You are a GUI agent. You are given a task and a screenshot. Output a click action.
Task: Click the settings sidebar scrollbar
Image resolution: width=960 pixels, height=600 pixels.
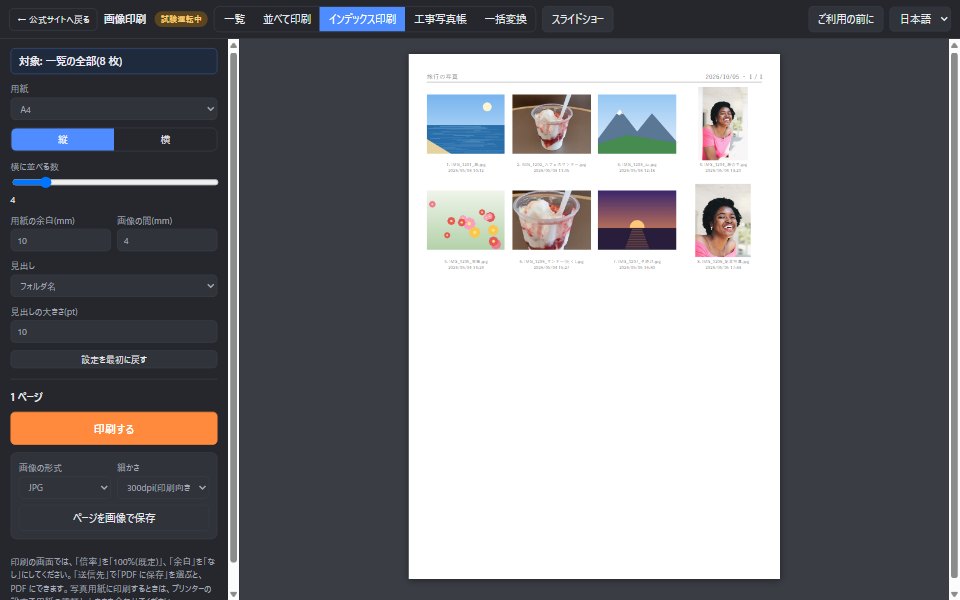tap(233, 307)
